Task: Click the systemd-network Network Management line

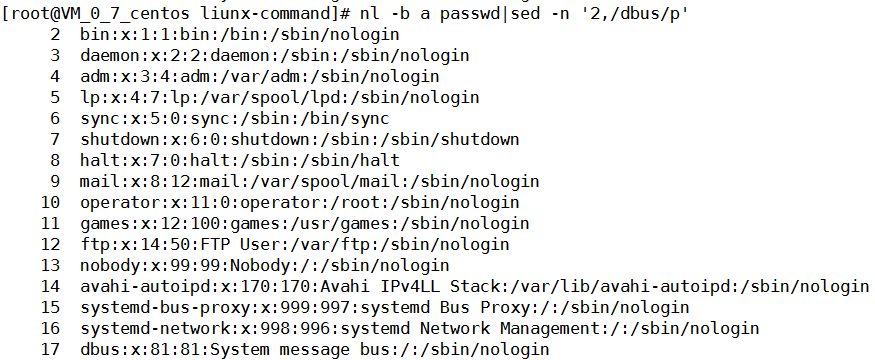Action: click(x=420, y=328)
